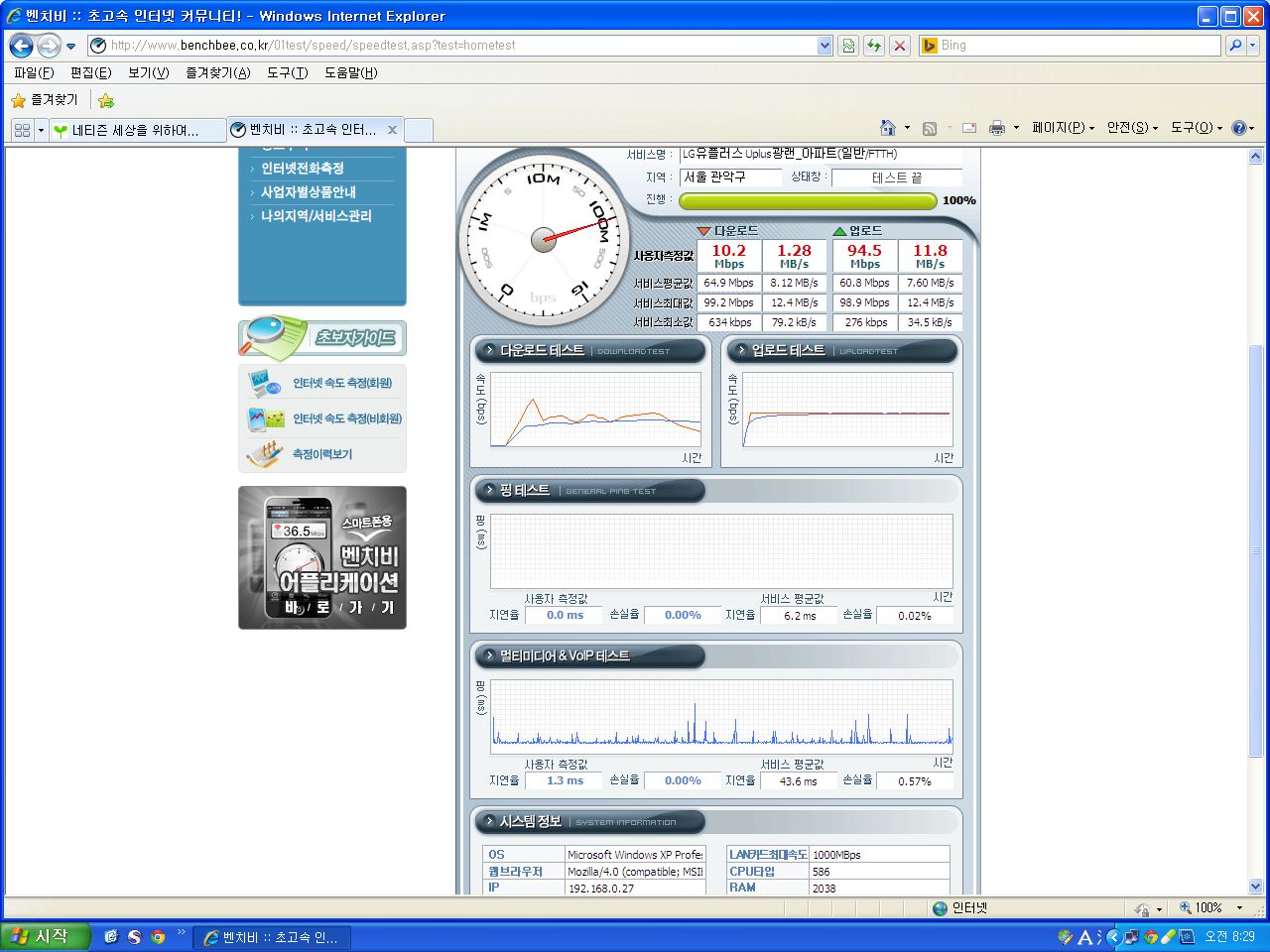Click the page scrollbar down arrow
The width and height of the screenshot is (1270, 952).
pyautogui.click(x=1255, y=887)
